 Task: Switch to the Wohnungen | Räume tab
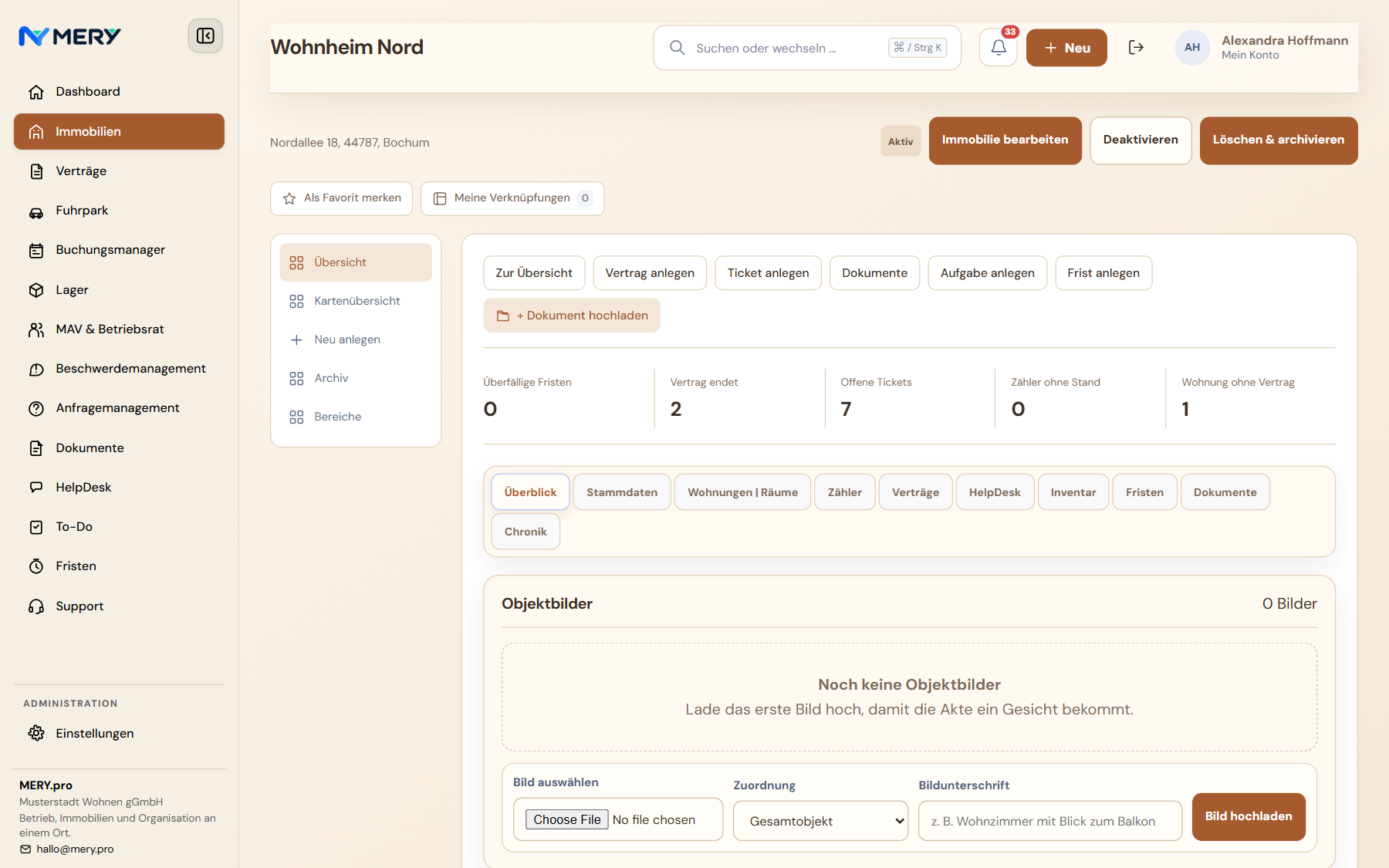tap(742, 492)
